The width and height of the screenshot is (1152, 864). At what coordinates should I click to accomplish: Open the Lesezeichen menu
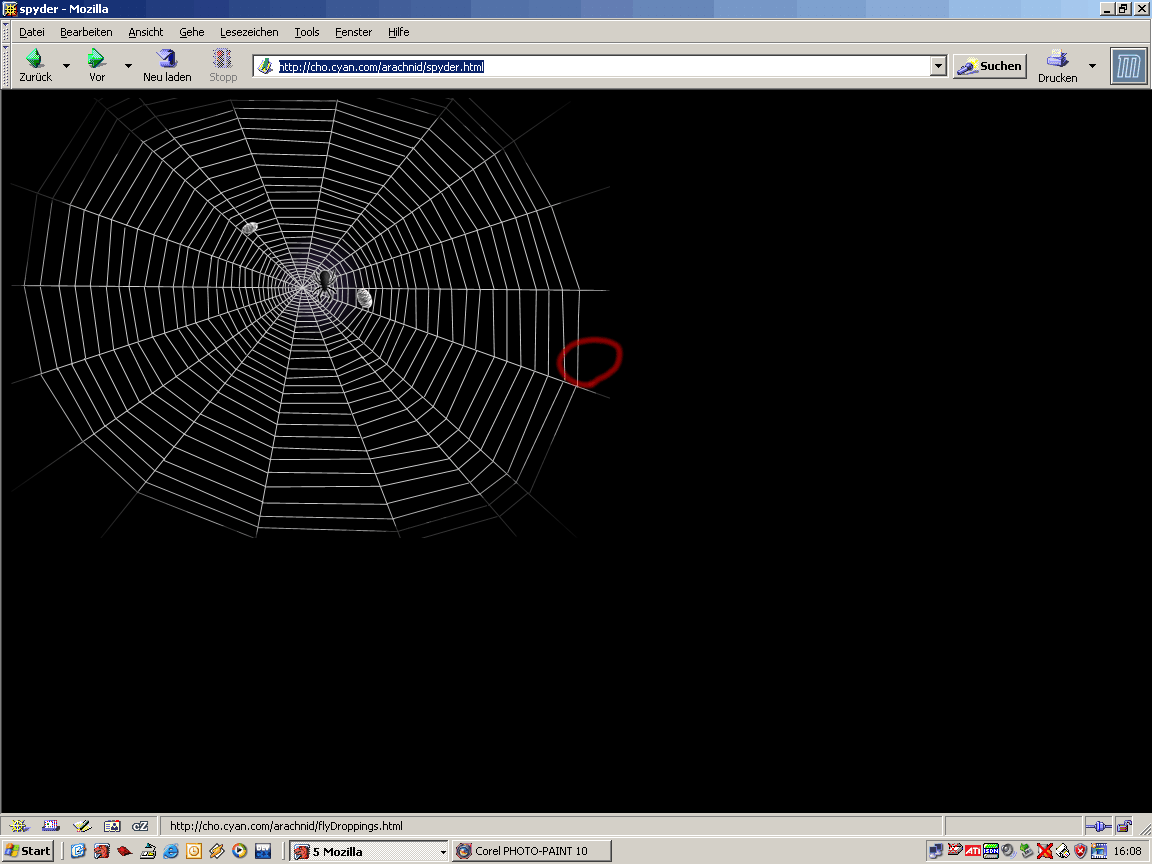249,32
